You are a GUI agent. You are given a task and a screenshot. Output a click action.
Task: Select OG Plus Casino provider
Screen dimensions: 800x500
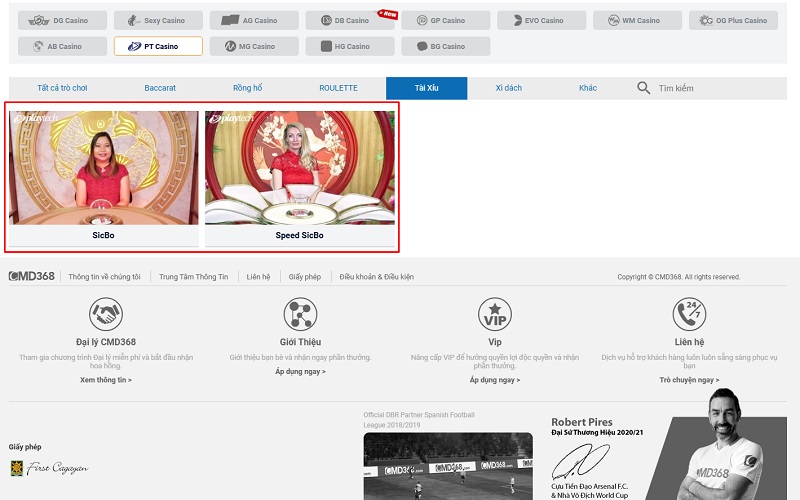[x=733, y=20]
